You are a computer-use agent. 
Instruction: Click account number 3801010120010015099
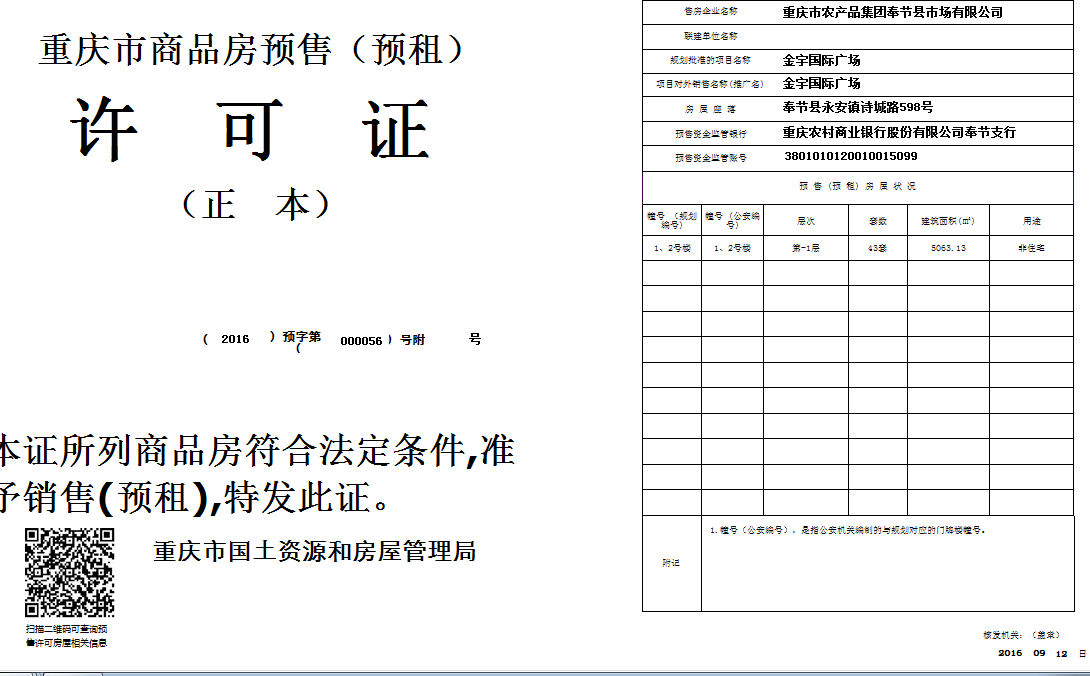(x=850, y=157)
